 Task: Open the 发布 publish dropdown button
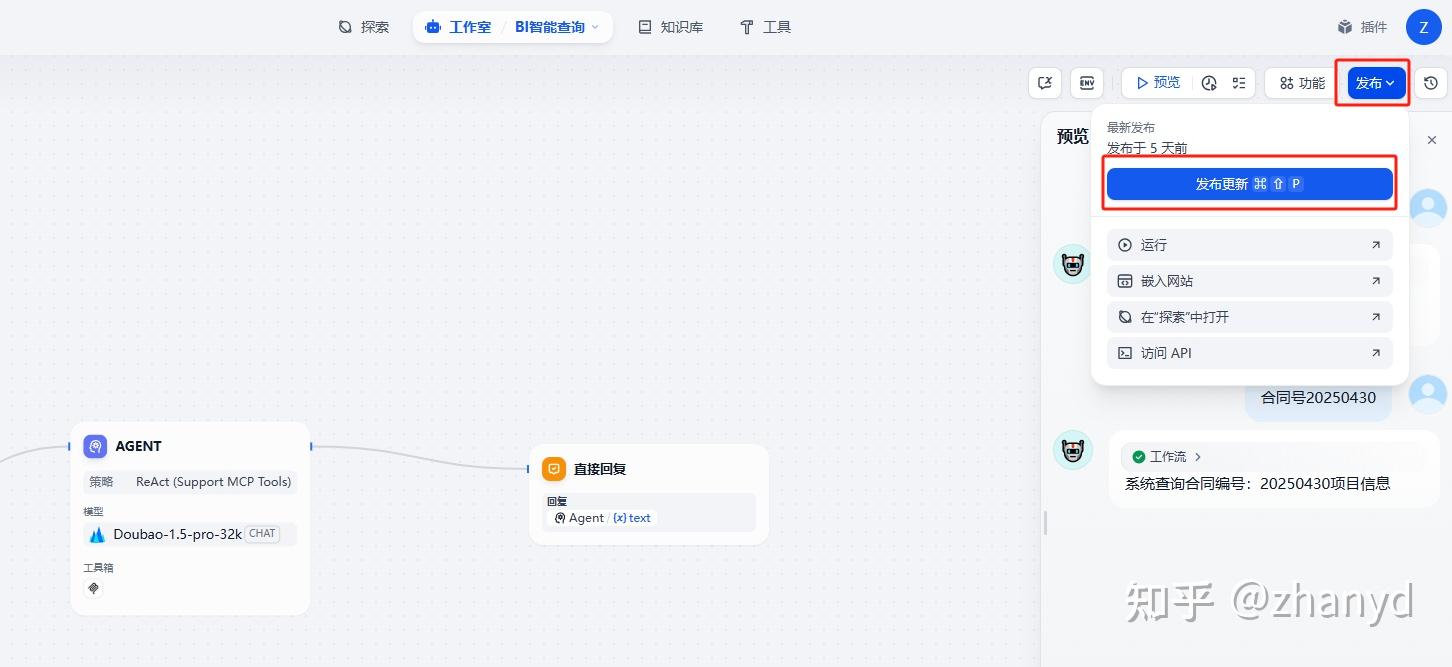pyautogui.click(x=1371, y=83)
